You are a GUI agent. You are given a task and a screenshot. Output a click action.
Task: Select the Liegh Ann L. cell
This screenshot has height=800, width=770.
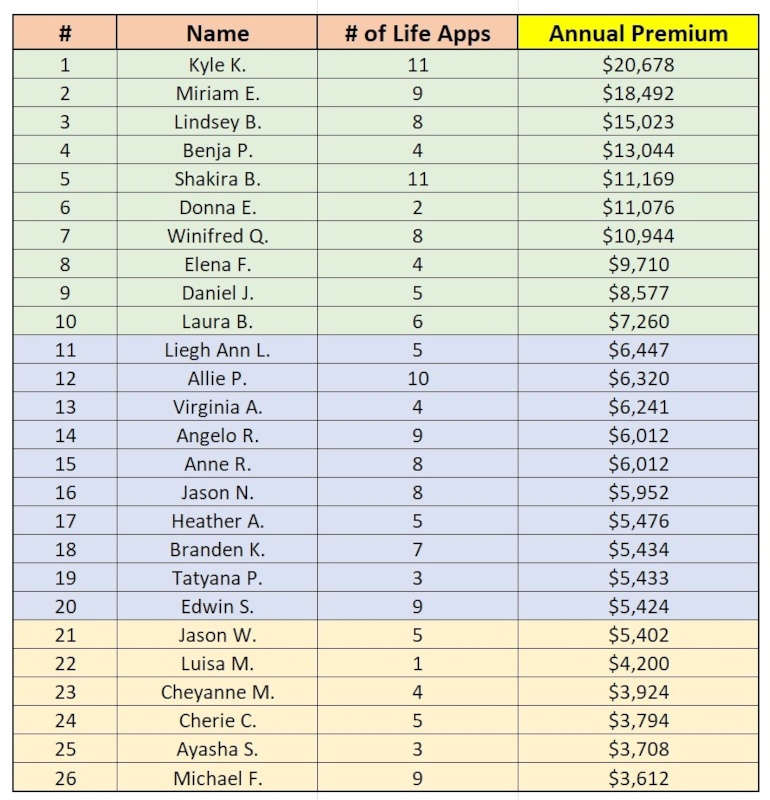pyautogui.click(x=217, y=350)
